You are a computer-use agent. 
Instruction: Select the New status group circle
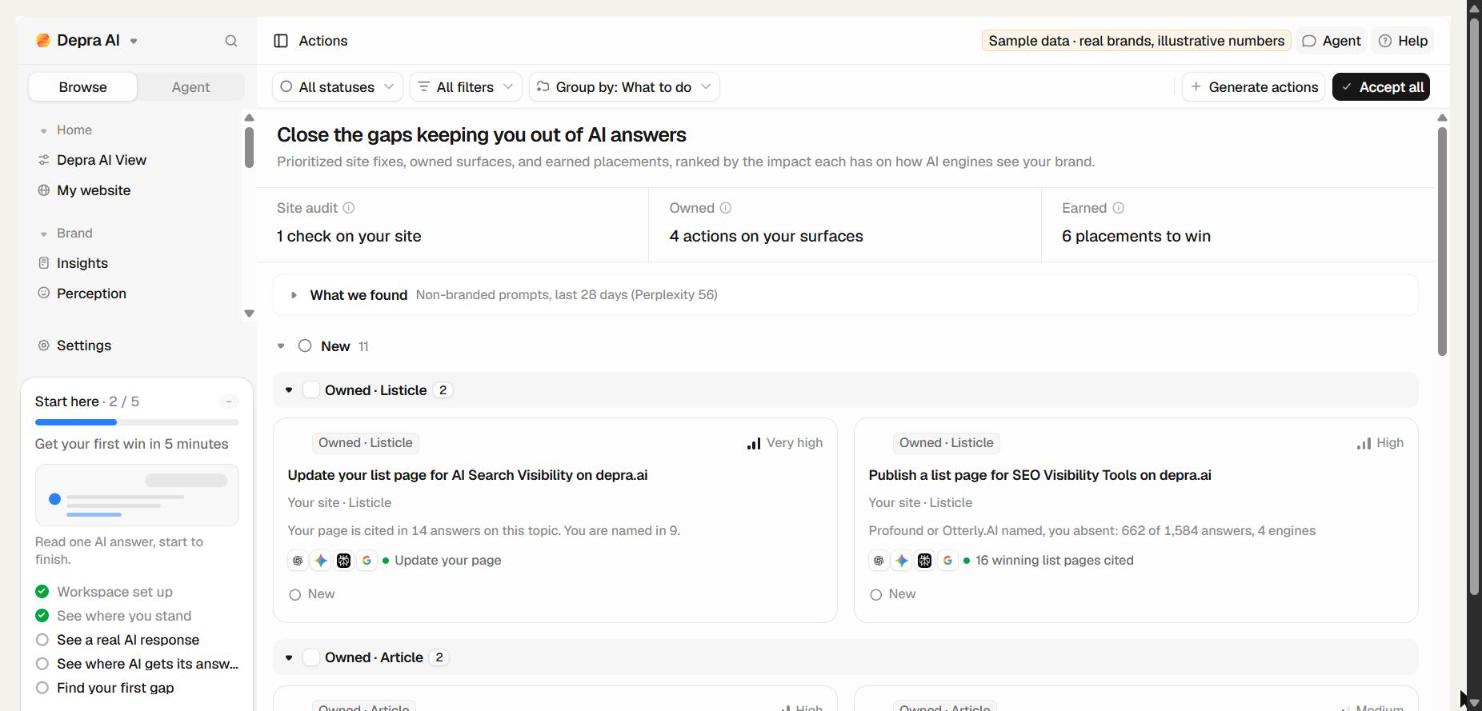[306, 346]
